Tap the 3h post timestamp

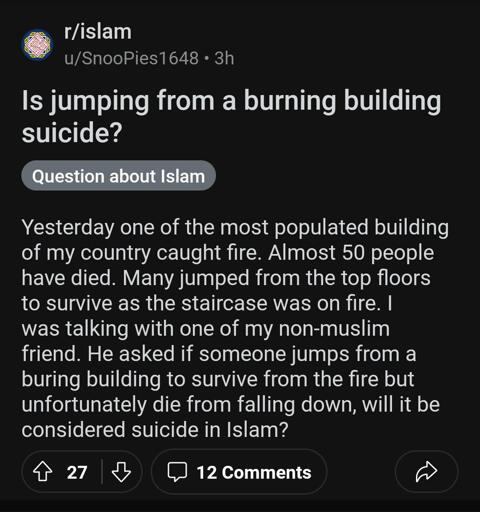(224, 58)
